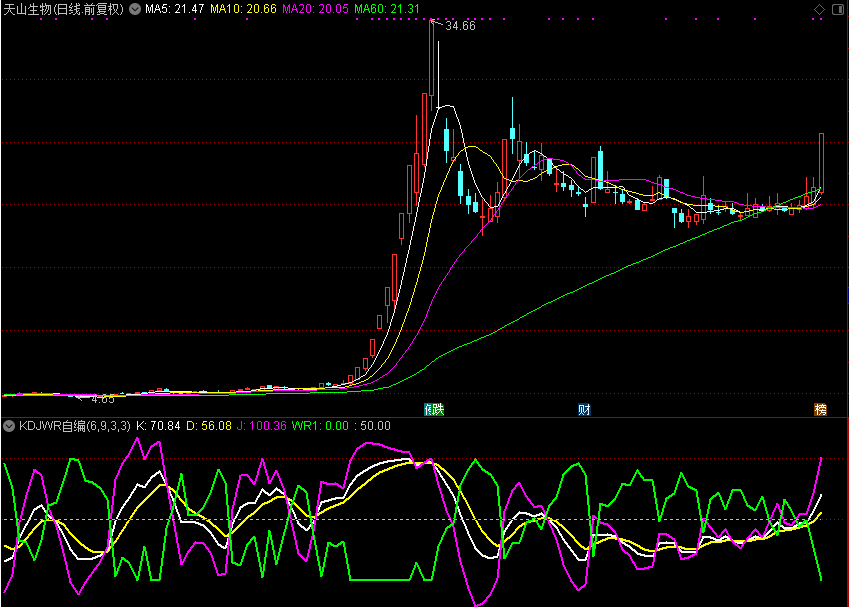Click the D: 56.08 value
The image size is (849, 607).
pyautogui.click(x=208, y=426)
